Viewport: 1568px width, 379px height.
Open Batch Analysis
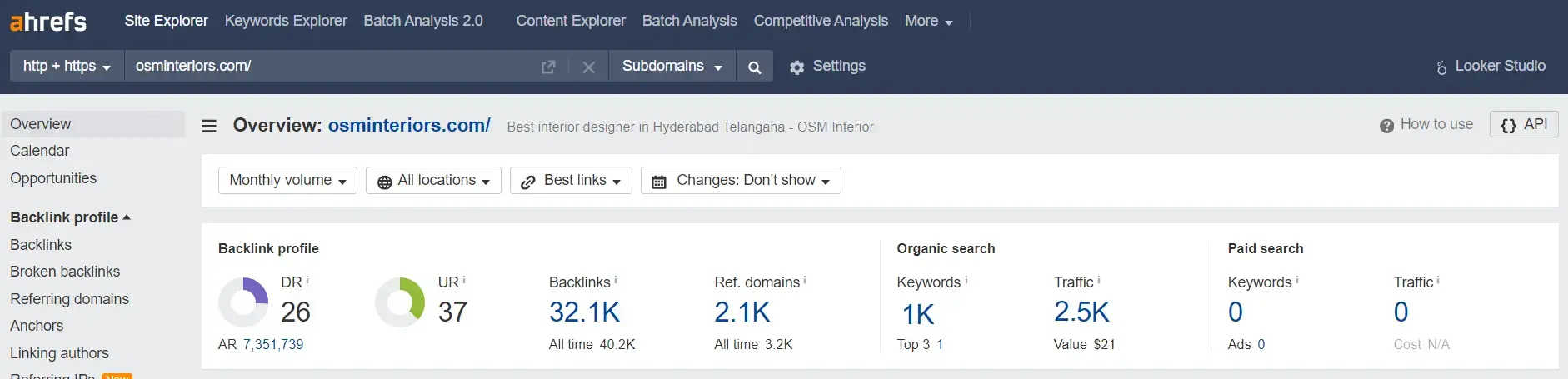coord(690,21)
